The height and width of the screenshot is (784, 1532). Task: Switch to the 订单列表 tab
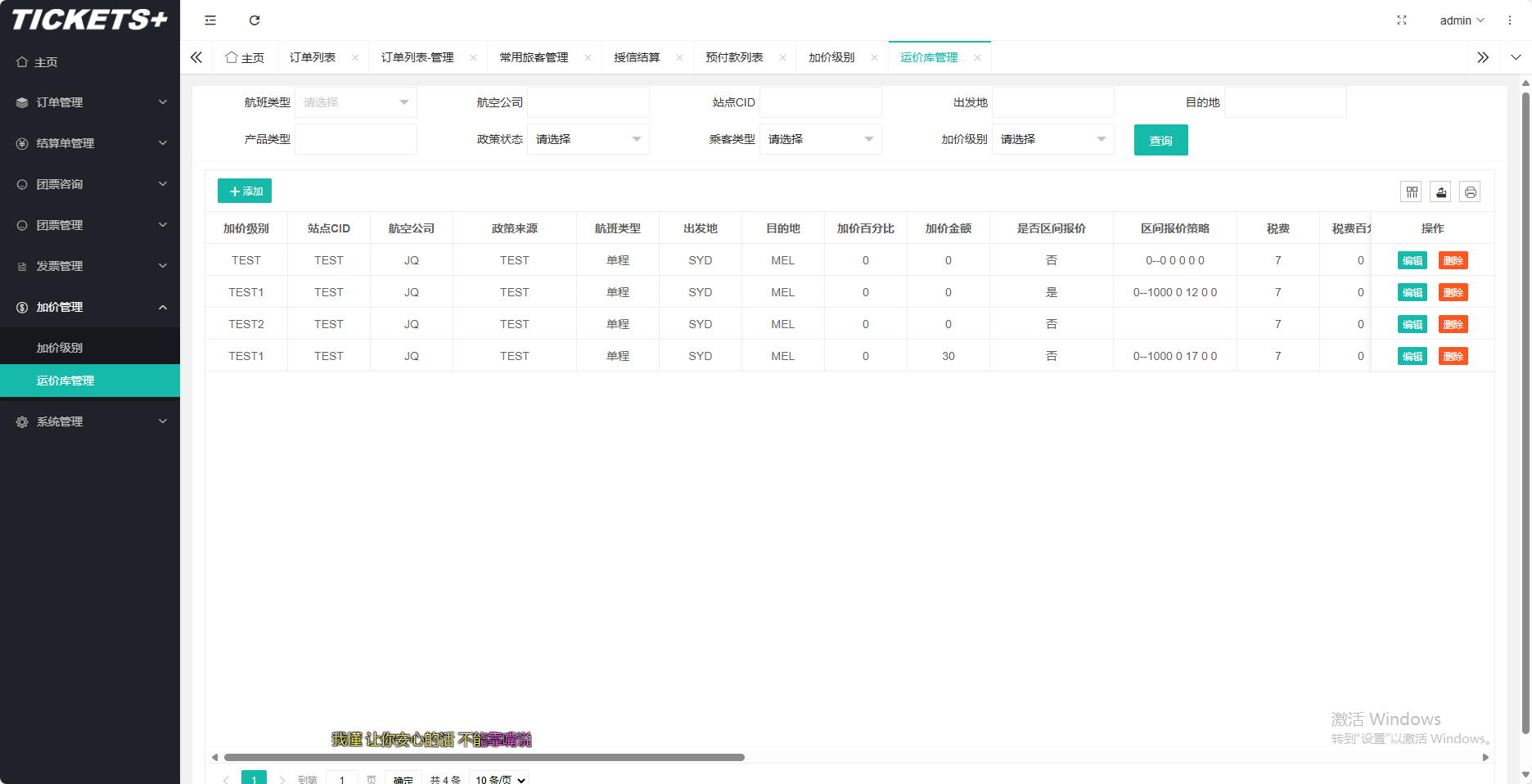click(x=313, y=57)
